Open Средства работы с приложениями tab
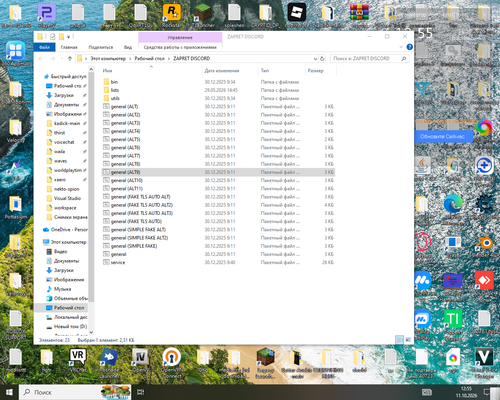Viewport: 500px width, 400px height. [180, 47]
